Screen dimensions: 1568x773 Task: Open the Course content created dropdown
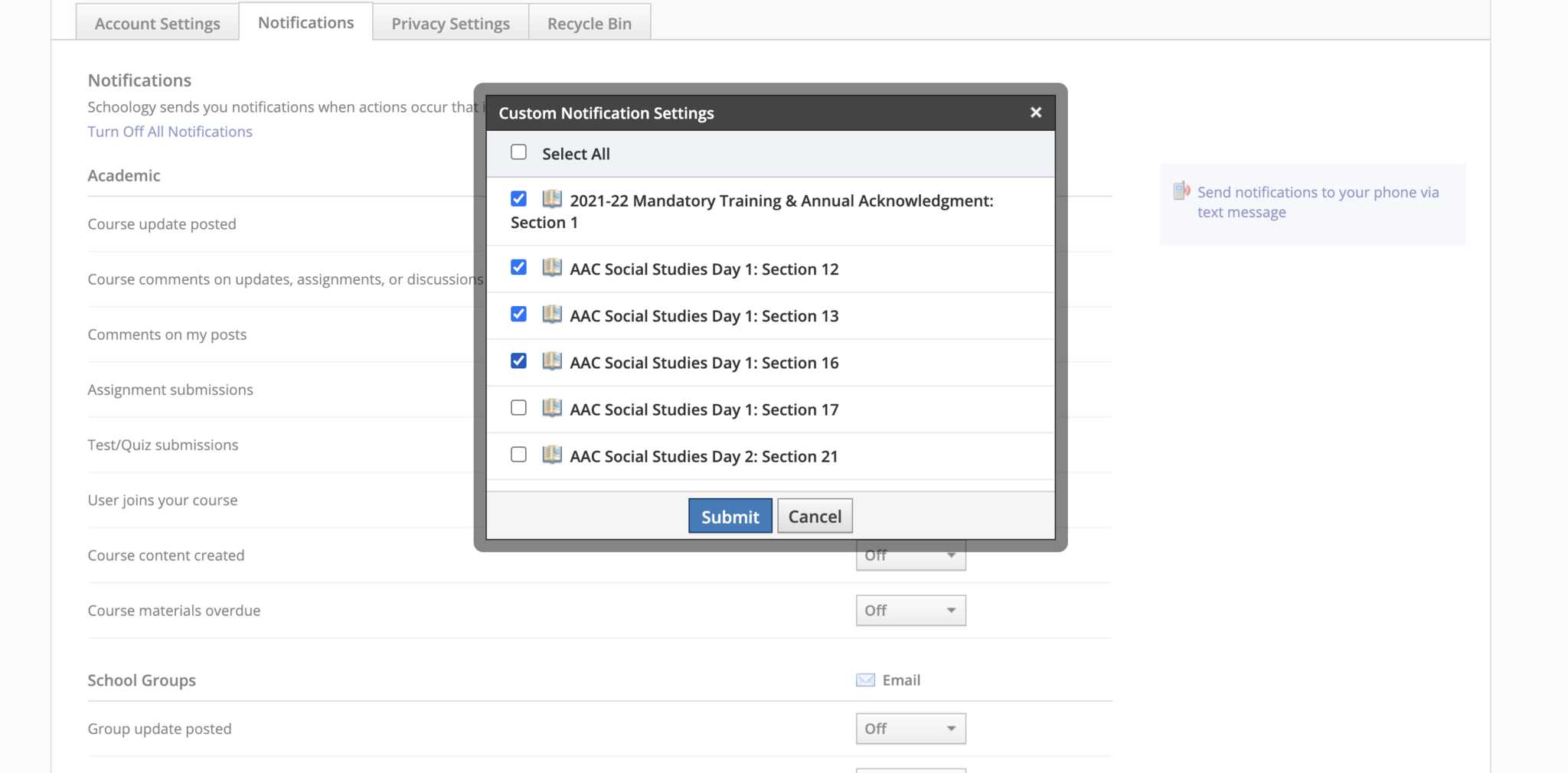pos(910,558)
